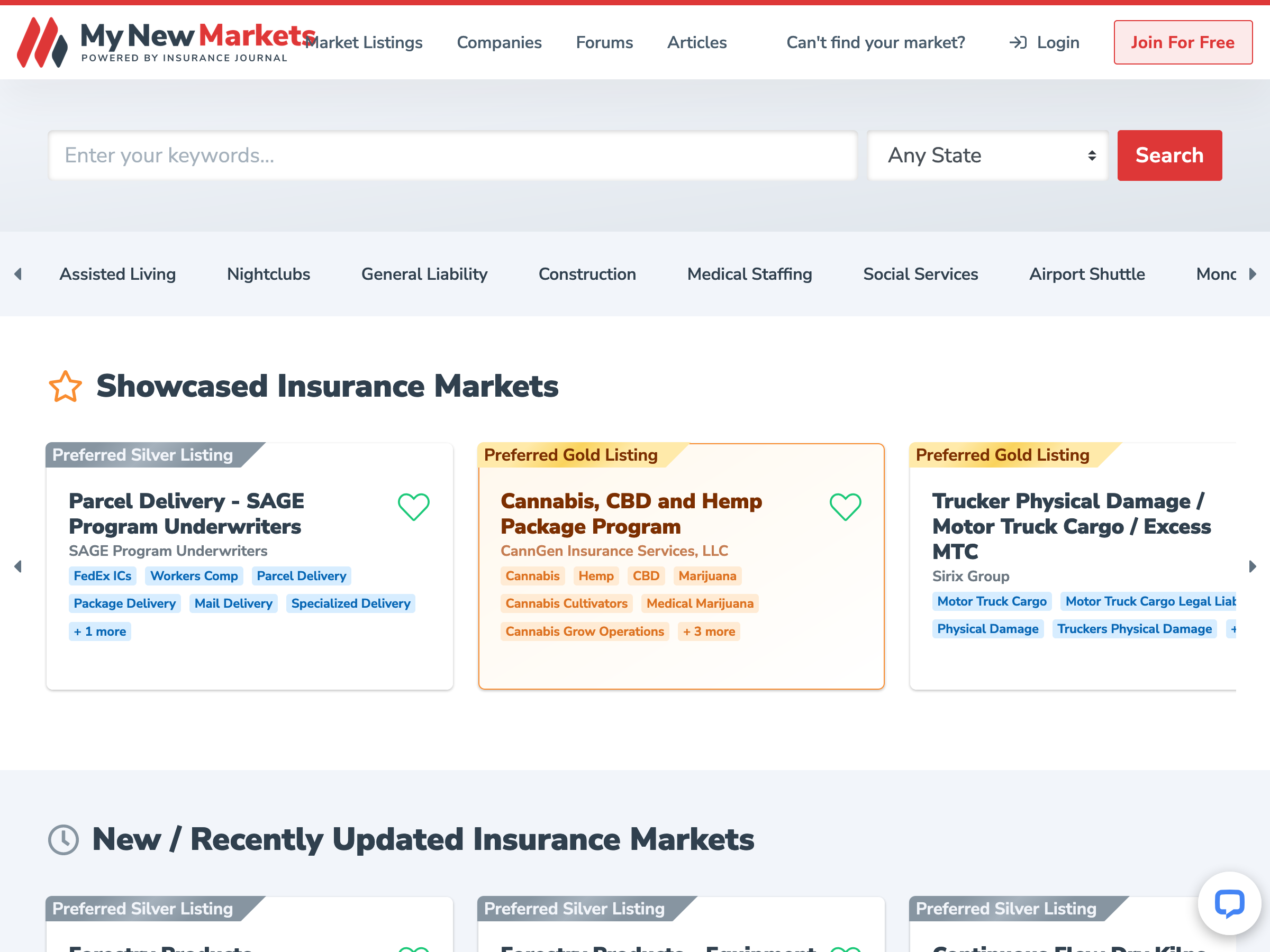Image resolution: width=1270 pixels, height=952 pixels.
Task: Open the Any State dropdown
Action: tap(987, 155)
